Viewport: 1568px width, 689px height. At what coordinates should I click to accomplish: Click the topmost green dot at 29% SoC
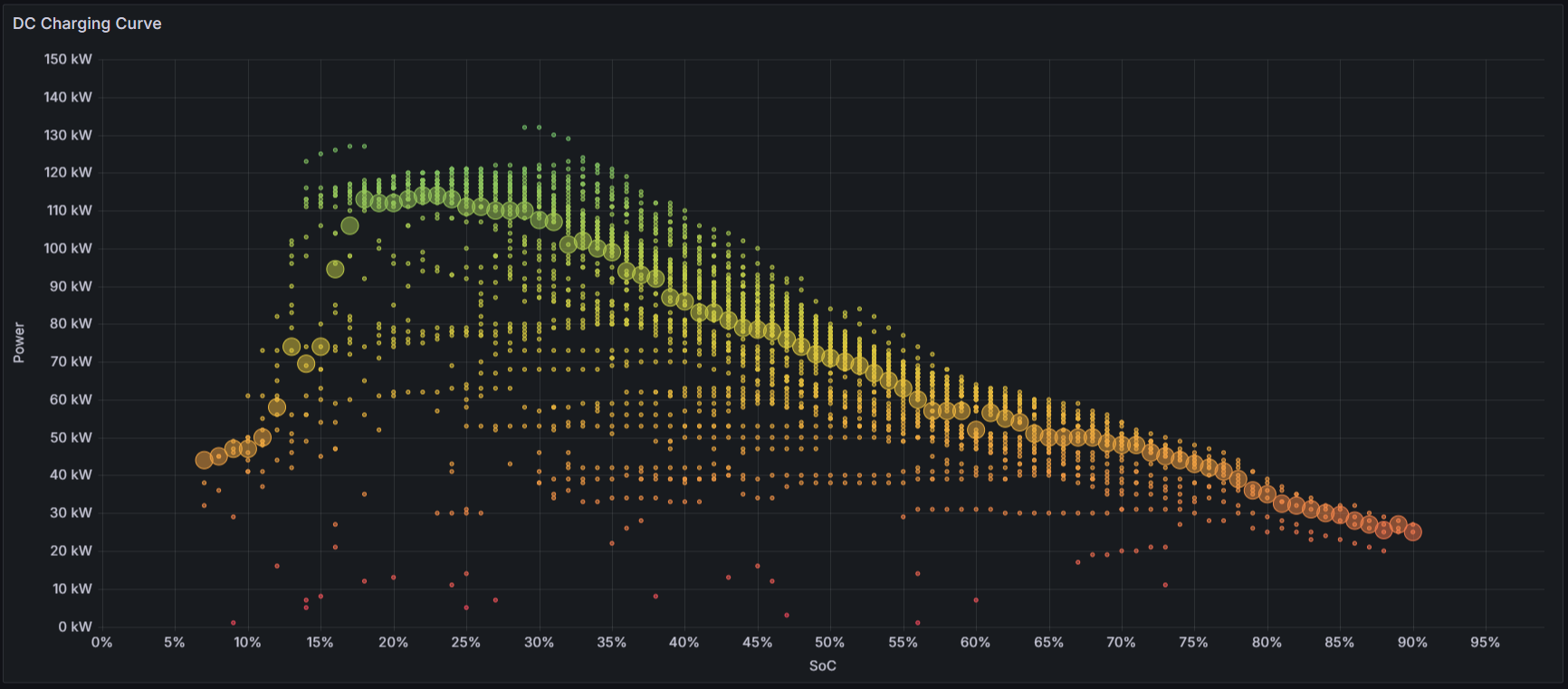[x=524, y=128]
